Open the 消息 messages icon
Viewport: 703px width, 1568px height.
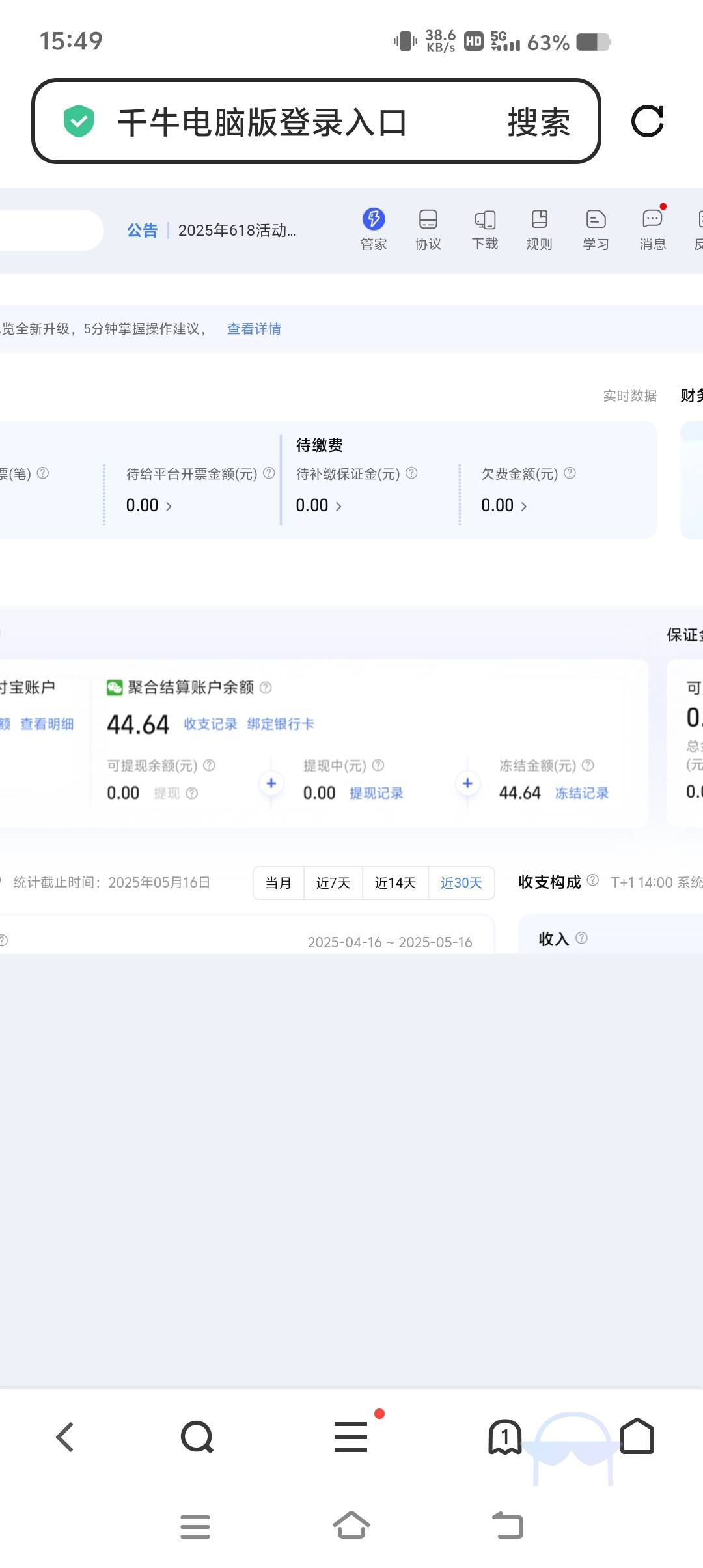(652, 229)
